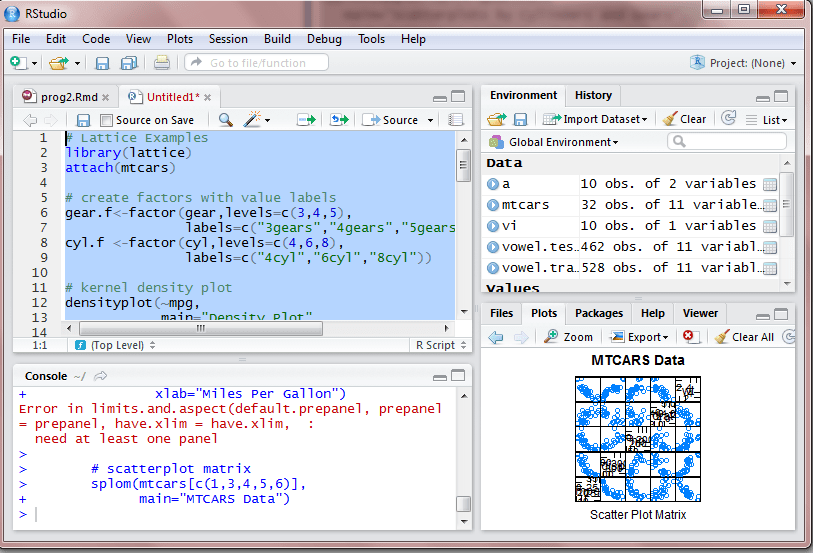Viewport: 813px width, 553px height.
Task: Open the Session menu
Action: [228, 39]
